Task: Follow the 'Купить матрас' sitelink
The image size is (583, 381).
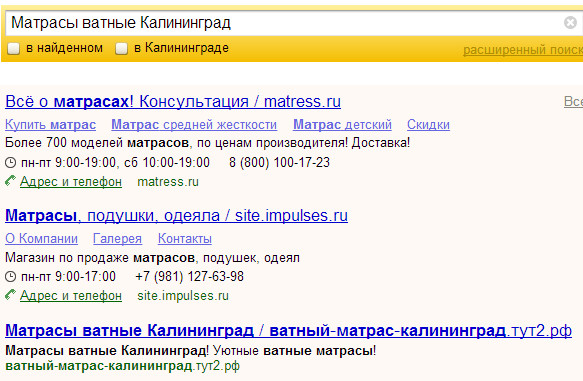Action: coord(51,125)
